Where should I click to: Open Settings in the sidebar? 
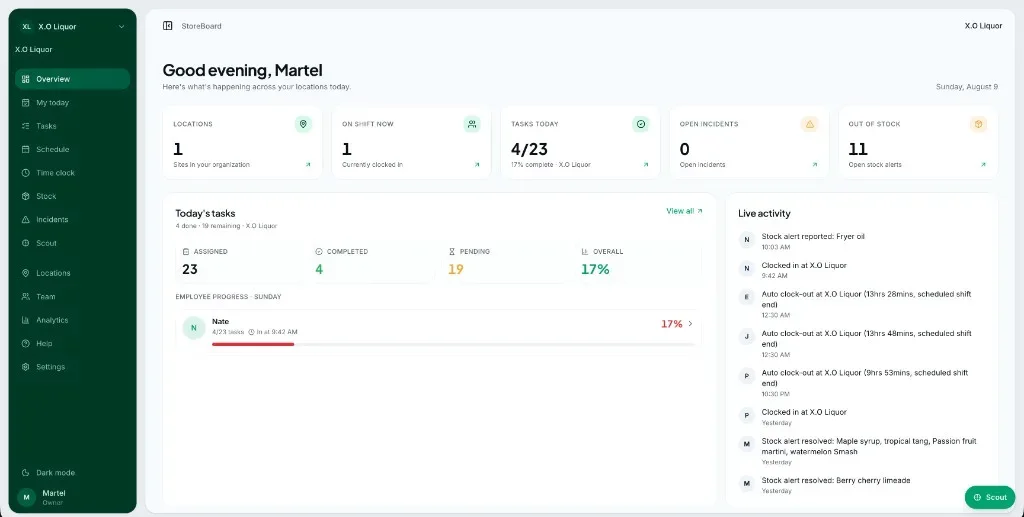coord(72,368)
